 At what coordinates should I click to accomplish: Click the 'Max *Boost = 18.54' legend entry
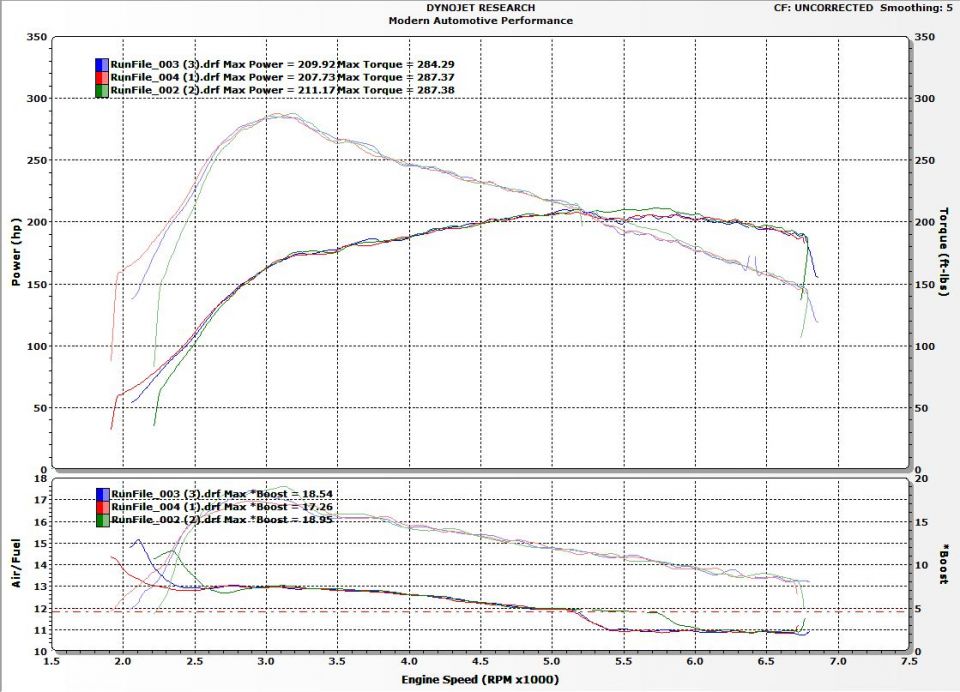coord(278,494)
